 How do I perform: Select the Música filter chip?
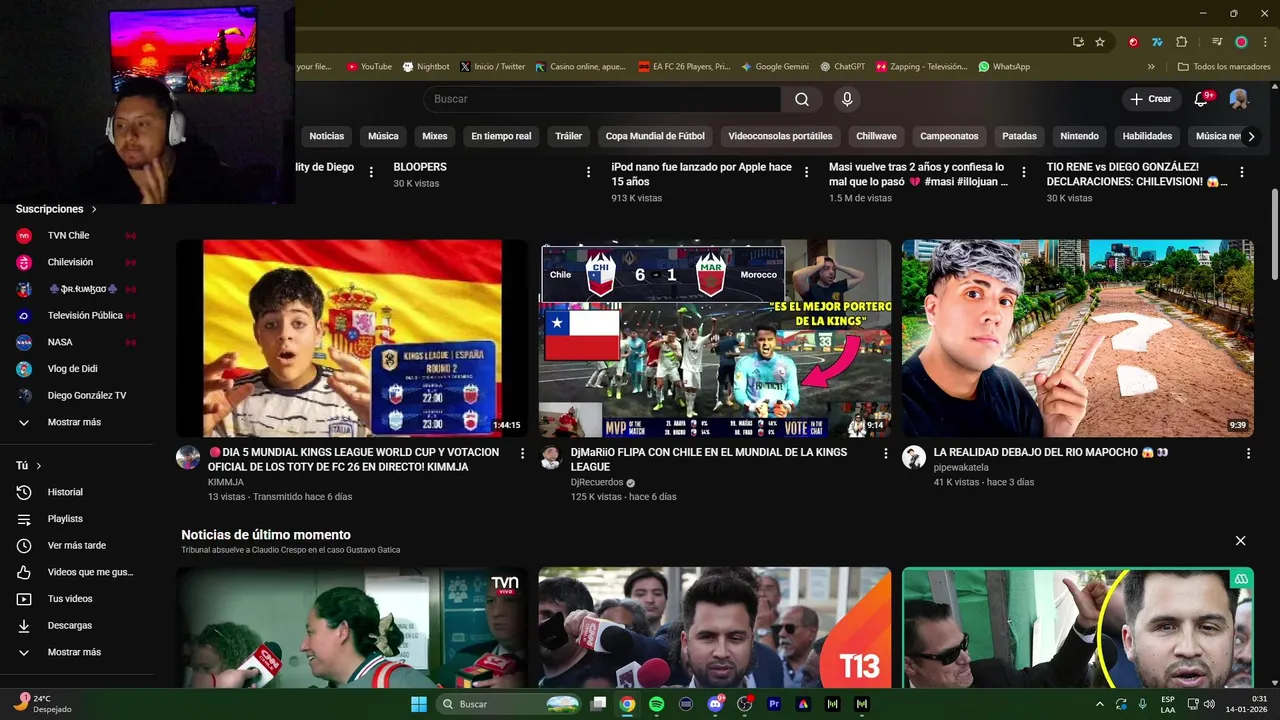pos(383,136)
